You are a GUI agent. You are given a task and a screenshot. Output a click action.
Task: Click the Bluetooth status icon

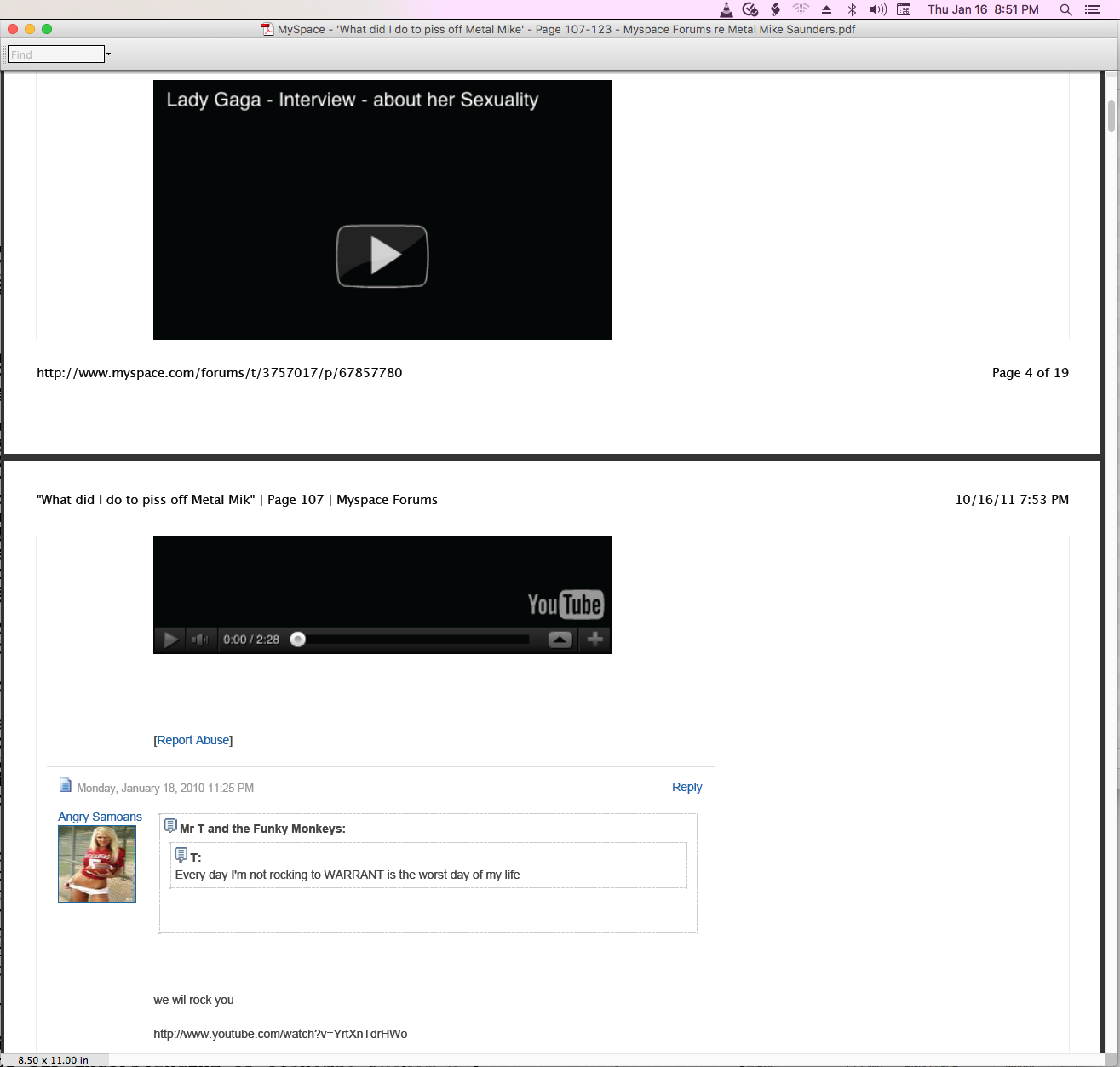[851, 9]
